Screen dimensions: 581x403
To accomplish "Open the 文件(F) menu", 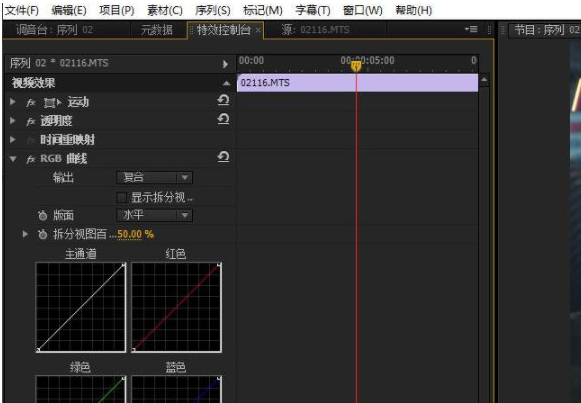I will click(x=22, y=10).
